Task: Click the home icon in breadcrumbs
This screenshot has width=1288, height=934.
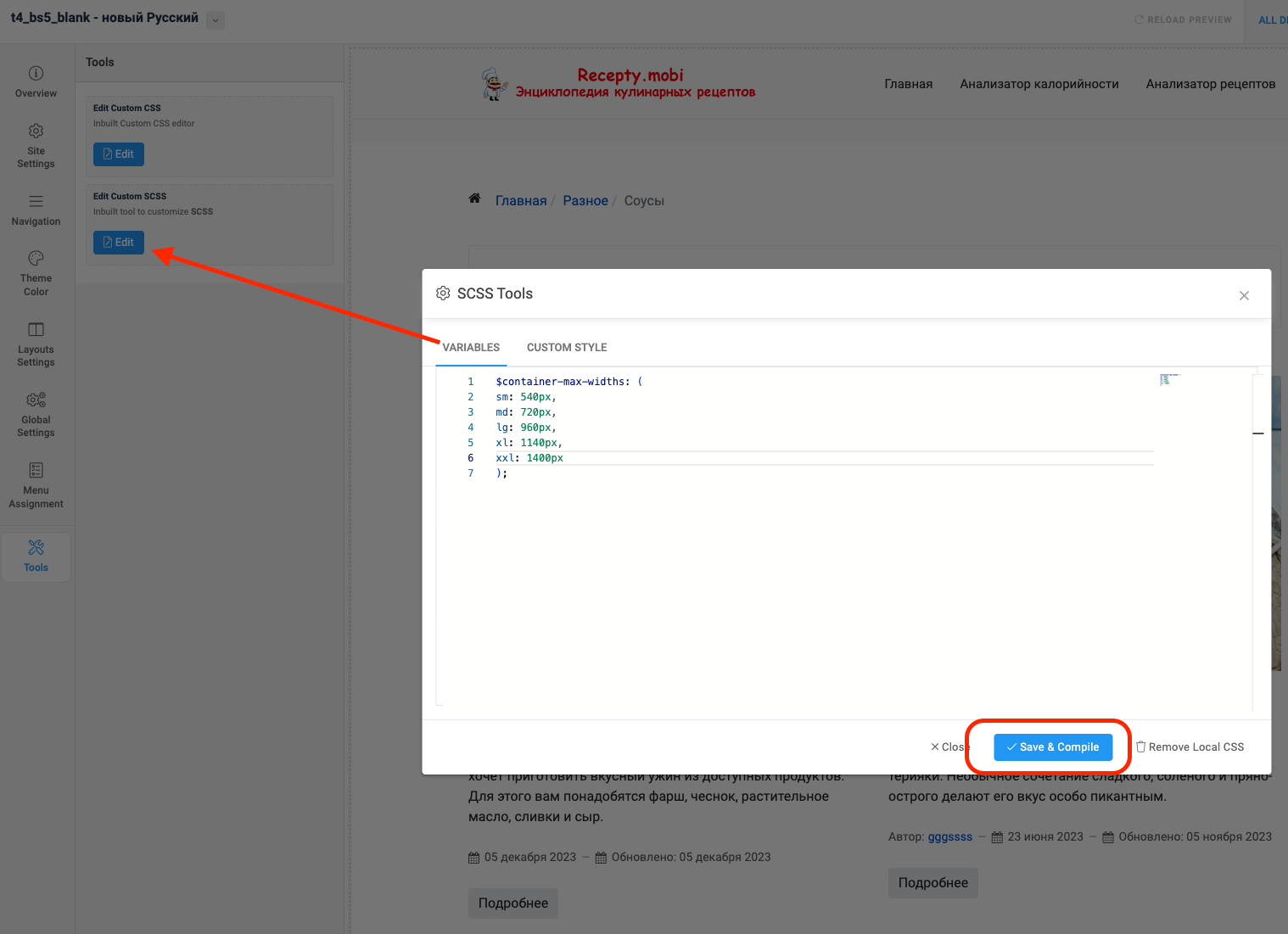Action: click(x=474, y=199)
